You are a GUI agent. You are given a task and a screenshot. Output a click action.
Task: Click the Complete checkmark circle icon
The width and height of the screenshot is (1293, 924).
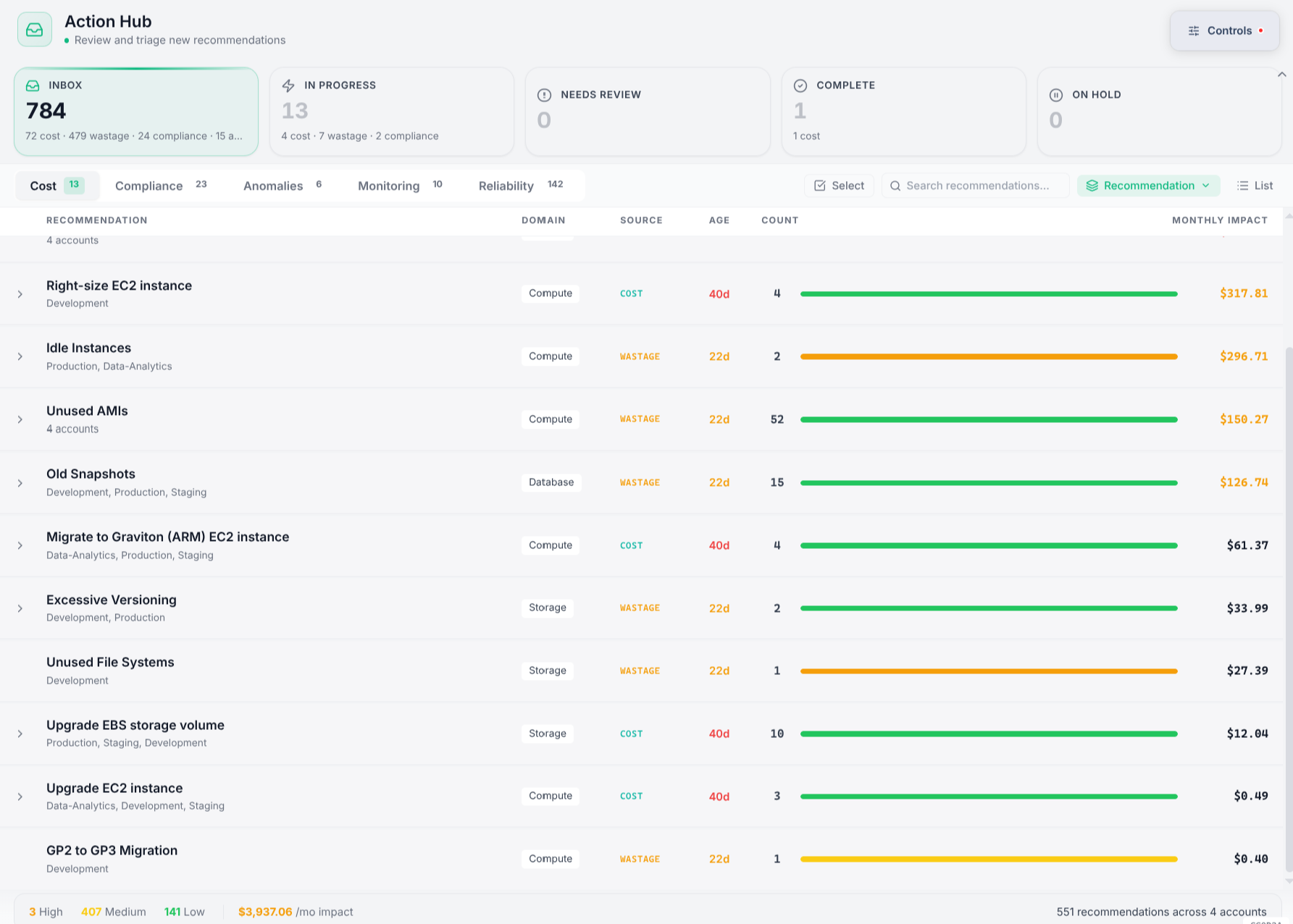(800, 85)
